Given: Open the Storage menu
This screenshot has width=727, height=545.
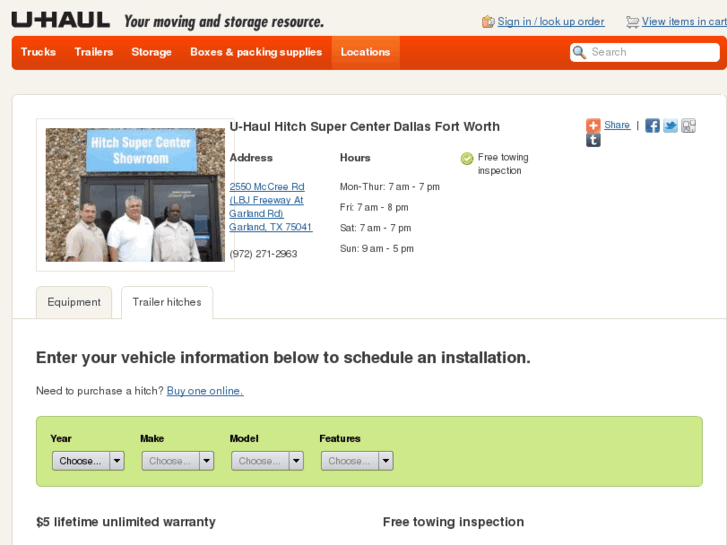Looking at the screenshot, I should (x=152, y=52).
